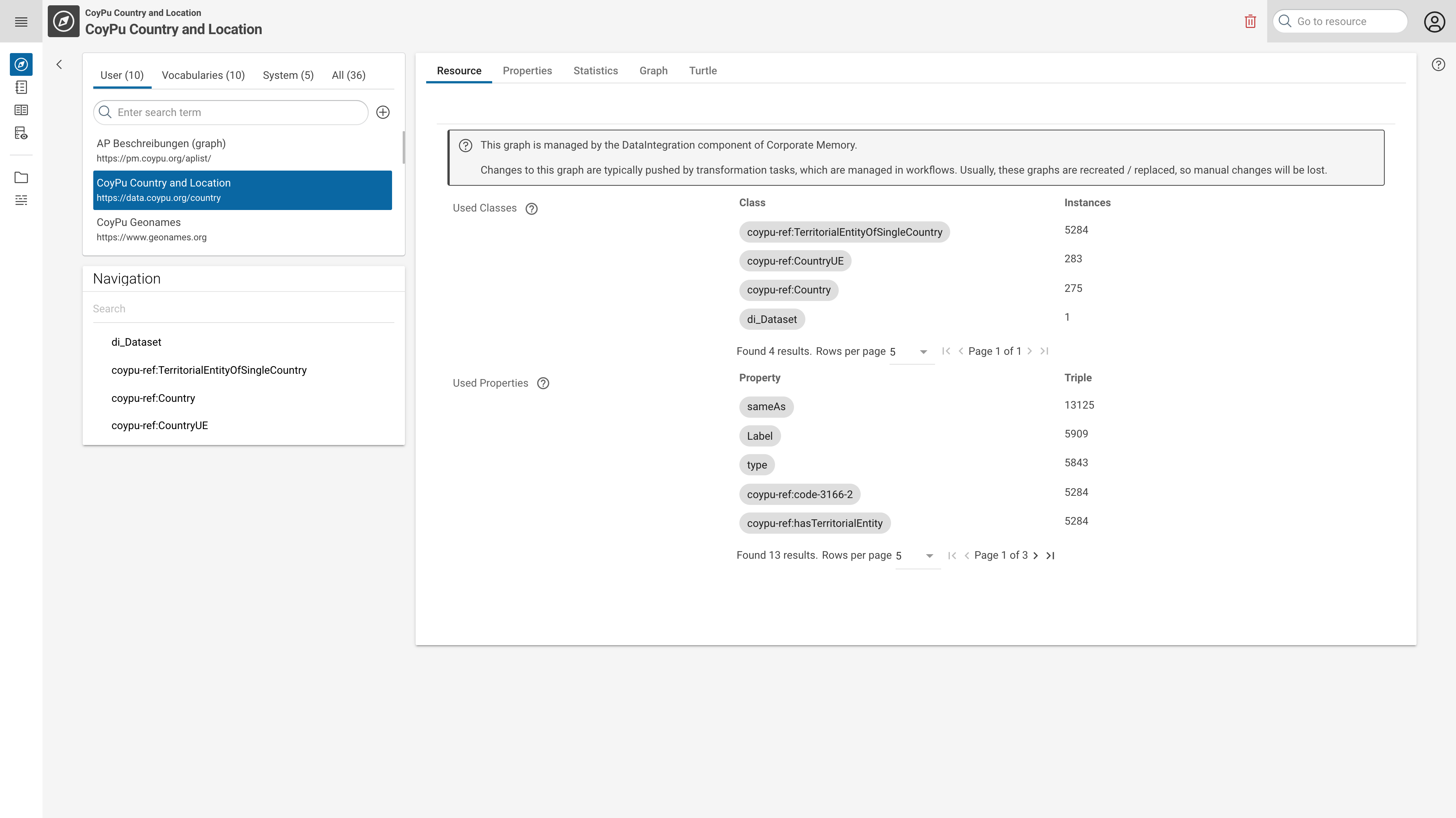Switch to the Statistics tab
The height and width of the screenshot is (818, 1456).
coord(595,71)
